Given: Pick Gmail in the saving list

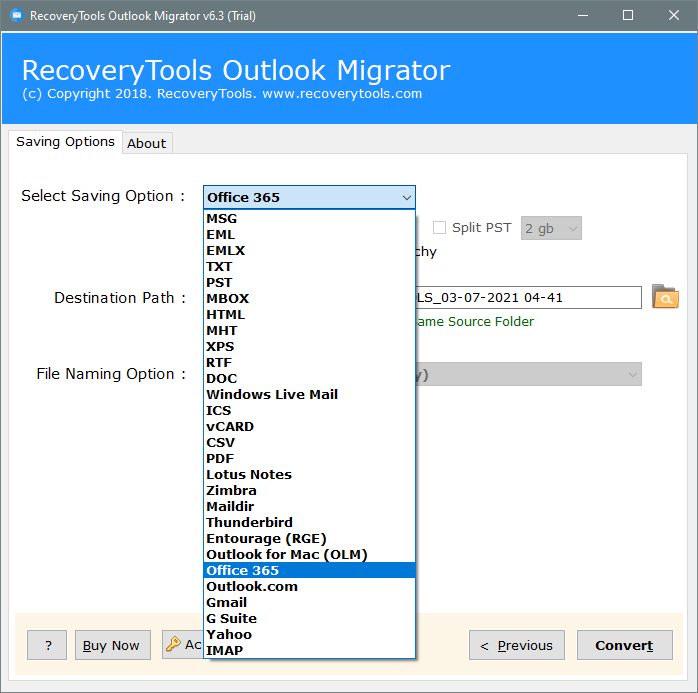Looking at the screenshot, I should [x=309, y=603].
